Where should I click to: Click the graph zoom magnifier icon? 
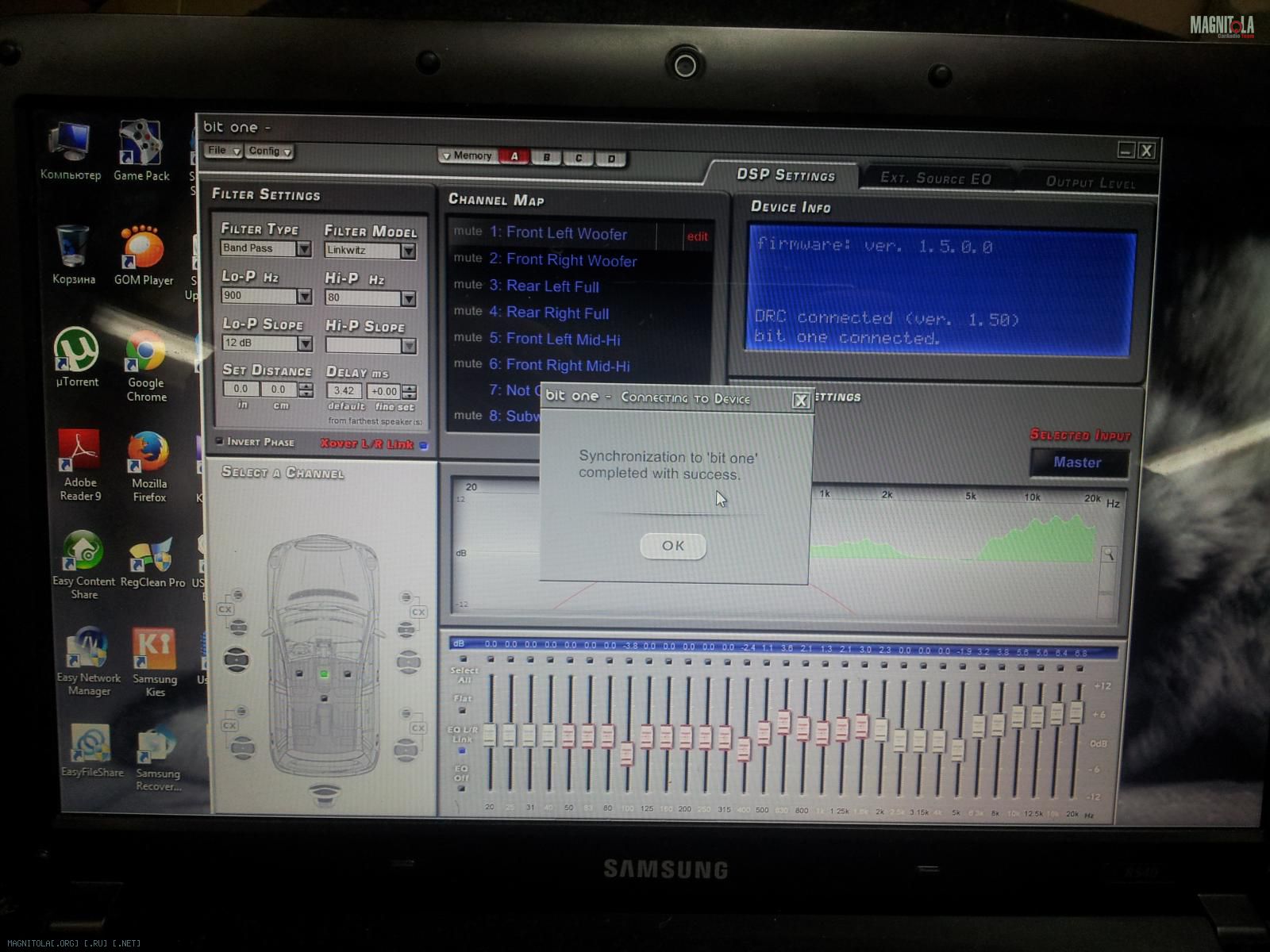click(x=1108, y=555)
